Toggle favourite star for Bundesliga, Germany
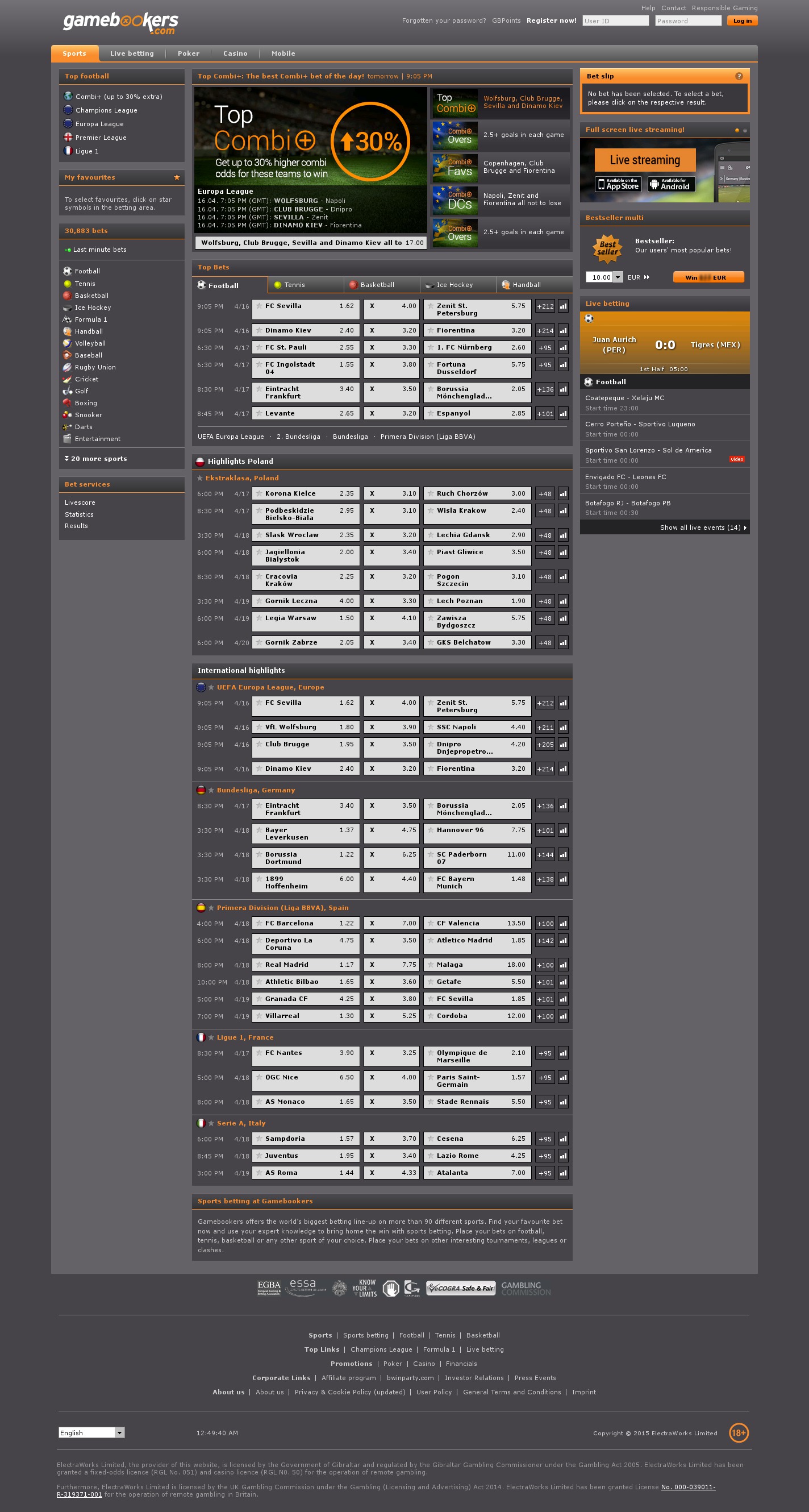 click(x=211, y=791)
